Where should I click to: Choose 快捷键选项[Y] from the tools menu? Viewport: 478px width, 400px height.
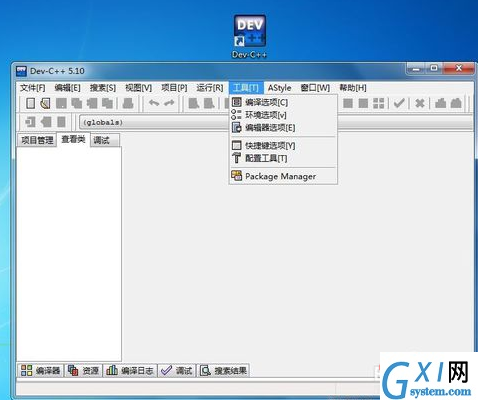point(283,146)
